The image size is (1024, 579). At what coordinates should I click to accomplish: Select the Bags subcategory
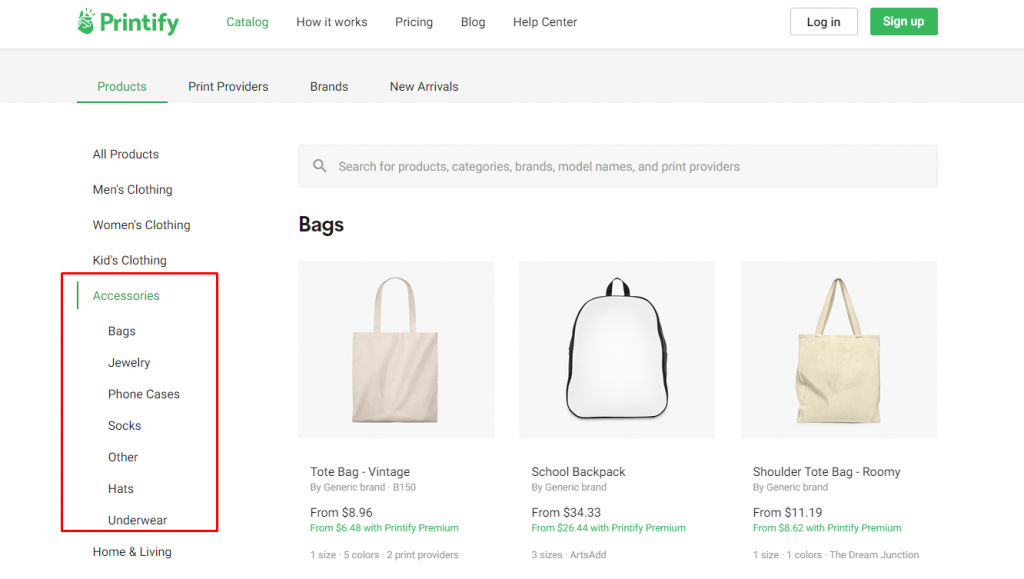click(121, 331)
